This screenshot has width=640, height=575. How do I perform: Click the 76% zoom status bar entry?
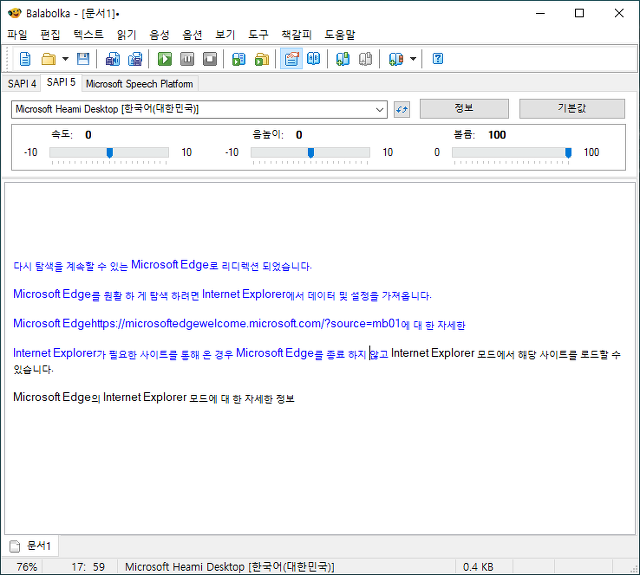click(x=27, y=567)
